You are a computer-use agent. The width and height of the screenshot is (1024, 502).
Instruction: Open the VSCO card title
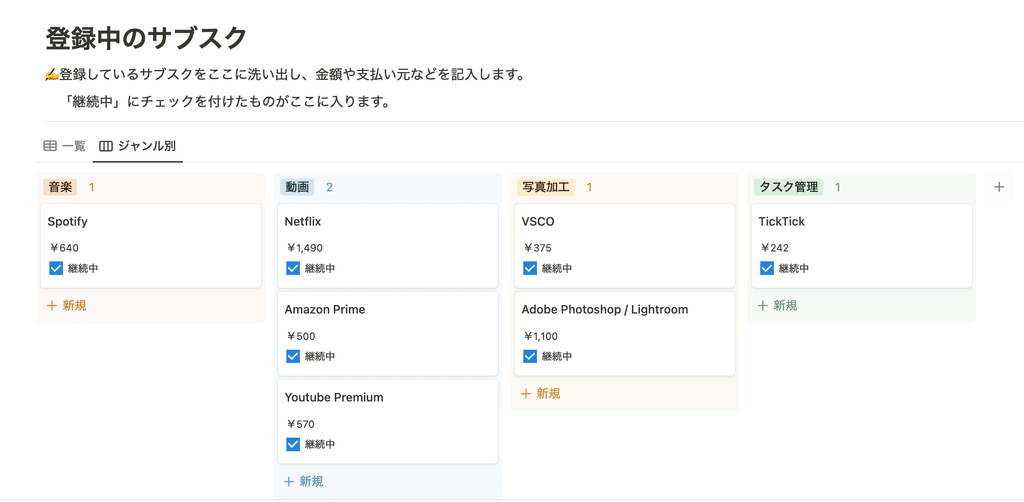pos(538,222)
